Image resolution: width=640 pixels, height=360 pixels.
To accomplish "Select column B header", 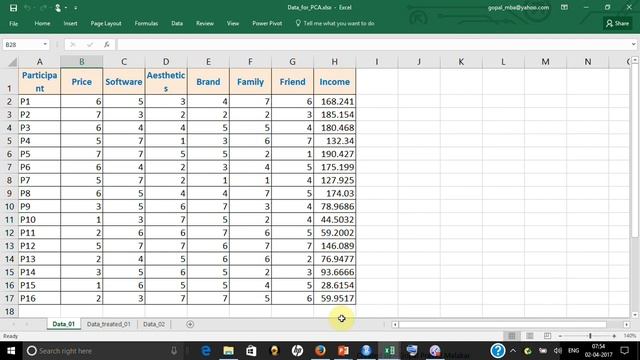I will (82, 62).
